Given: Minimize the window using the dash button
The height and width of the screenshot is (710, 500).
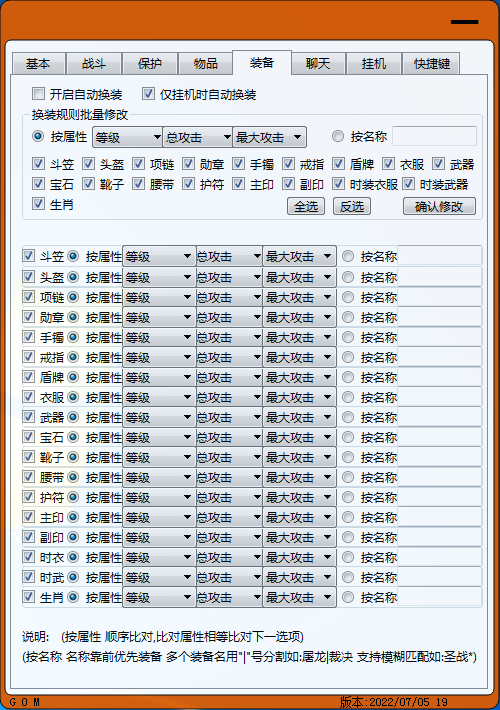Looking at the screenshot, I should [464, 22].
